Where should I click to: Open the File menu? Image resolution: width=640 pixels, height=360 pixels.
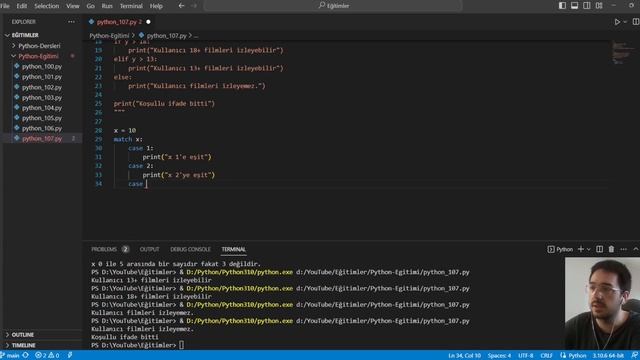click(x=5, y=6)
